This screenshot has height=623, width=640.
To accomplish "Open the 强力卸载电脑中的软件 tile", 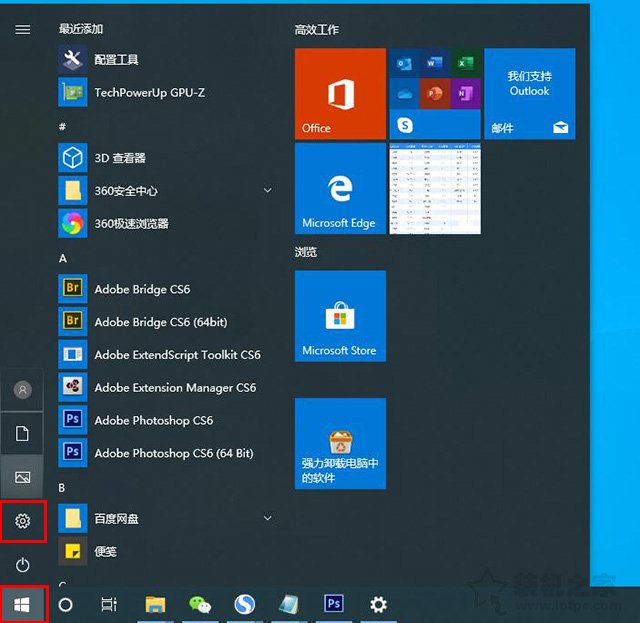I will 340,443.
